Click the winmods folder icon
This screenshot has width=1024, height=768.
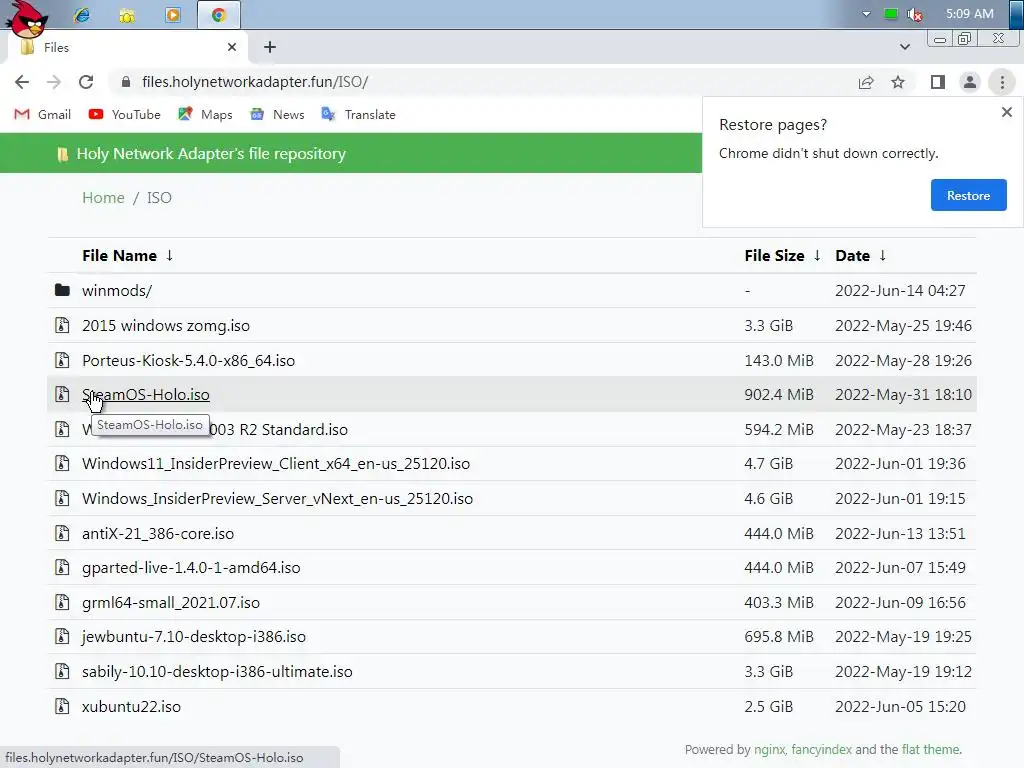(x=62, y=290)
